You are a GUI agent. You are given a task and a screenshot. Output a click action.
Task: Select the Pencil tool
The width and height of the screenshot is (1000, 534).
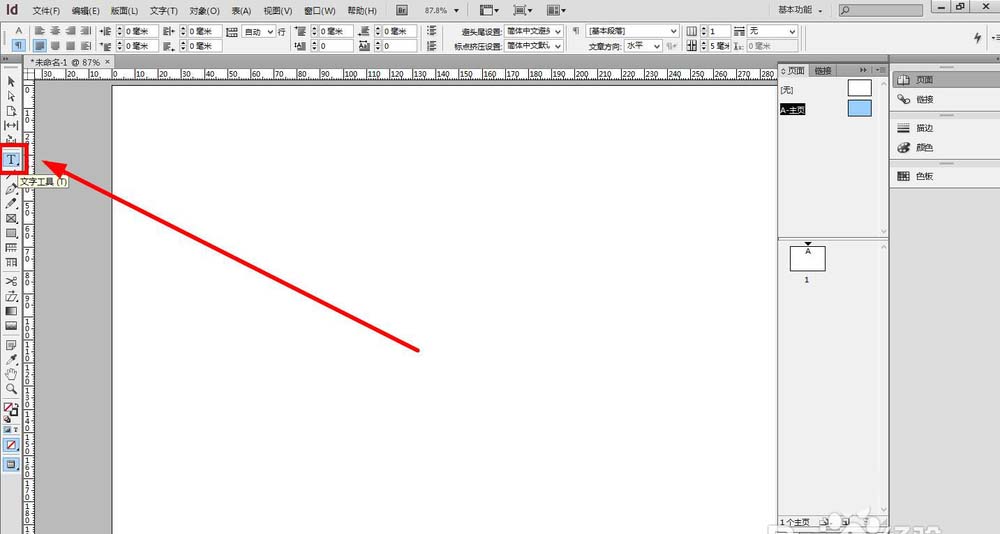pyautogui.click(x=11, y=204)
